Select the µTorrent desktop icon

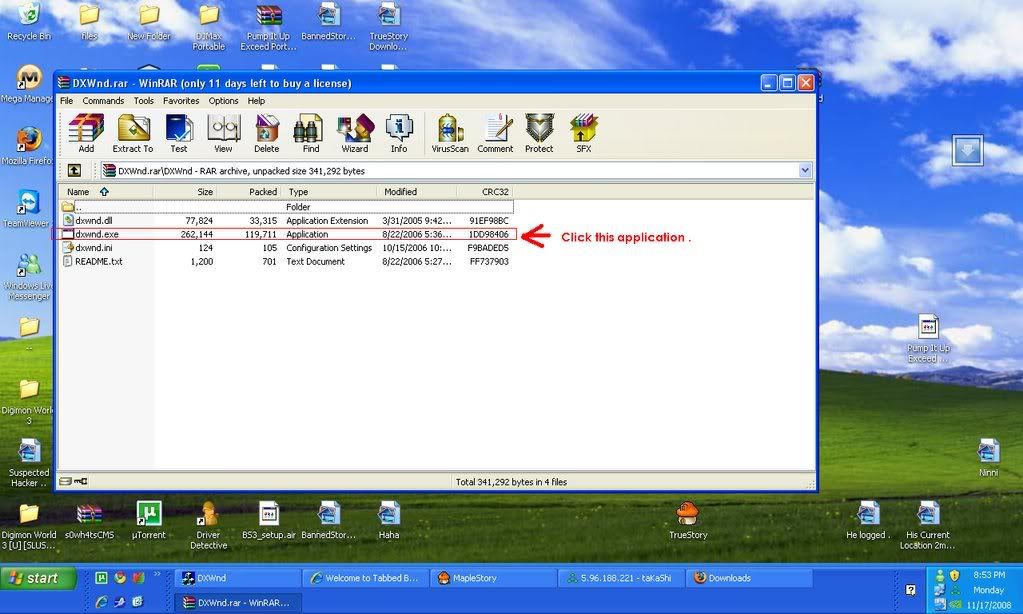(149, 521)
